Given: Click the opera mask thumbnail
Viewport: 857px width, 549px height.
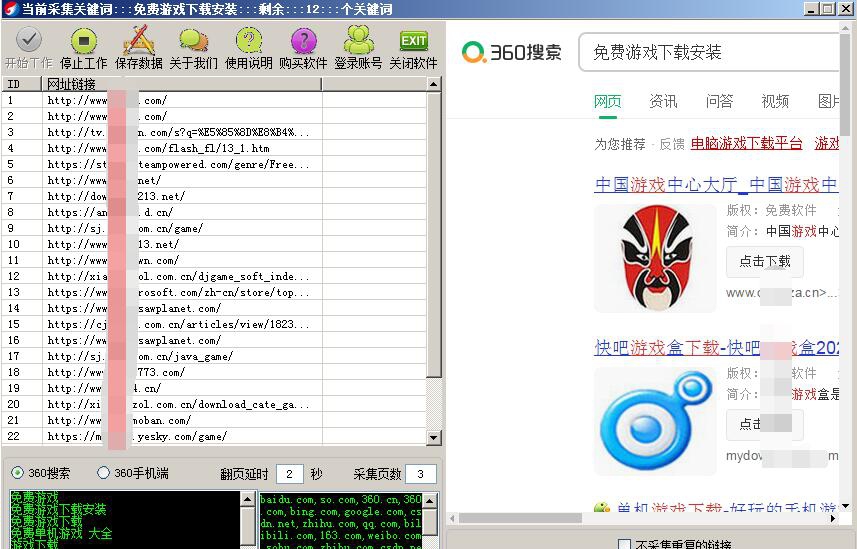Looking at the screenshot, I should pyautogui.click(x=655, y=258).
